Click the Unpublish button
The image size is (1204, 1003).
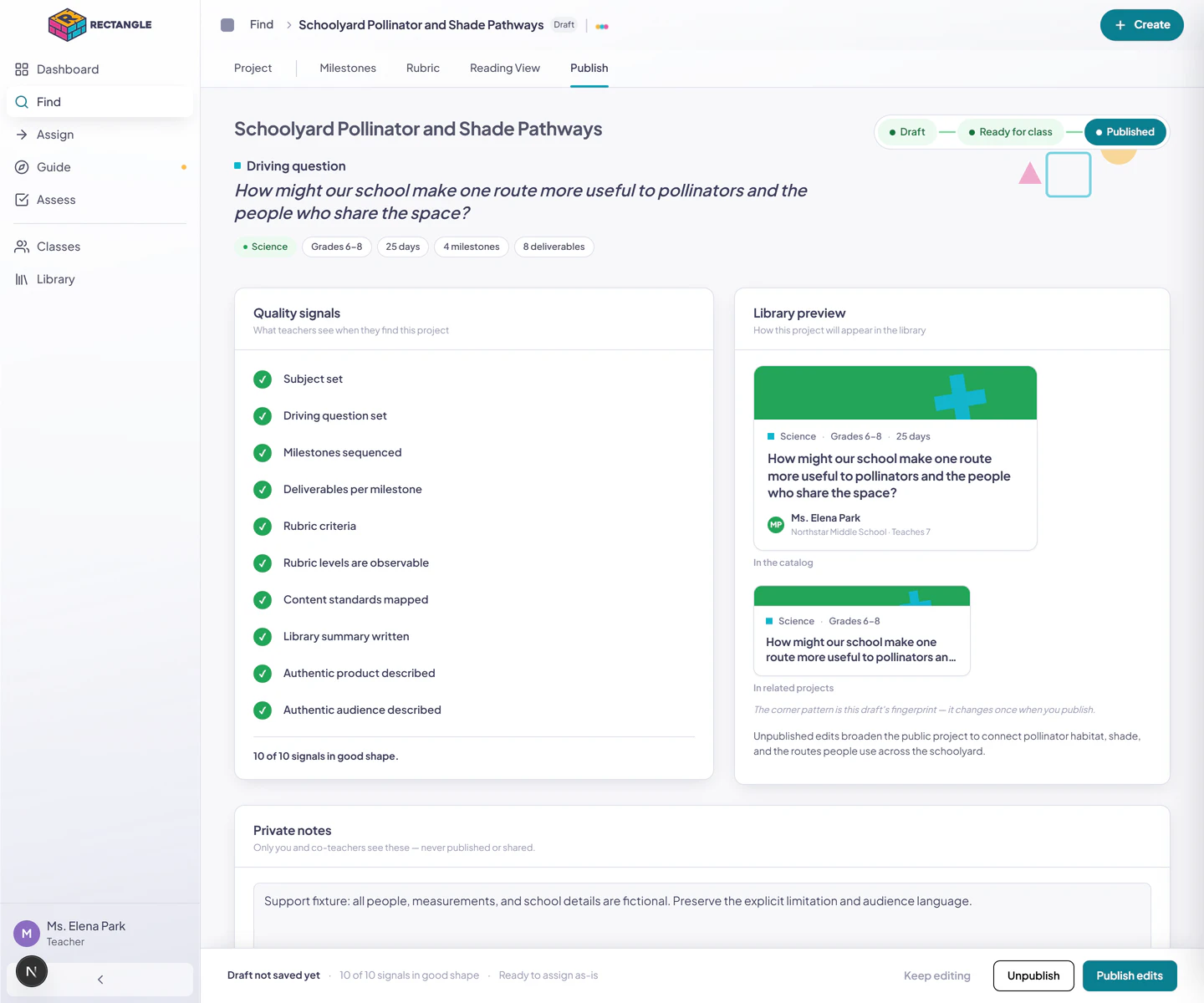pyautogui.click(x=1033, y=975)
